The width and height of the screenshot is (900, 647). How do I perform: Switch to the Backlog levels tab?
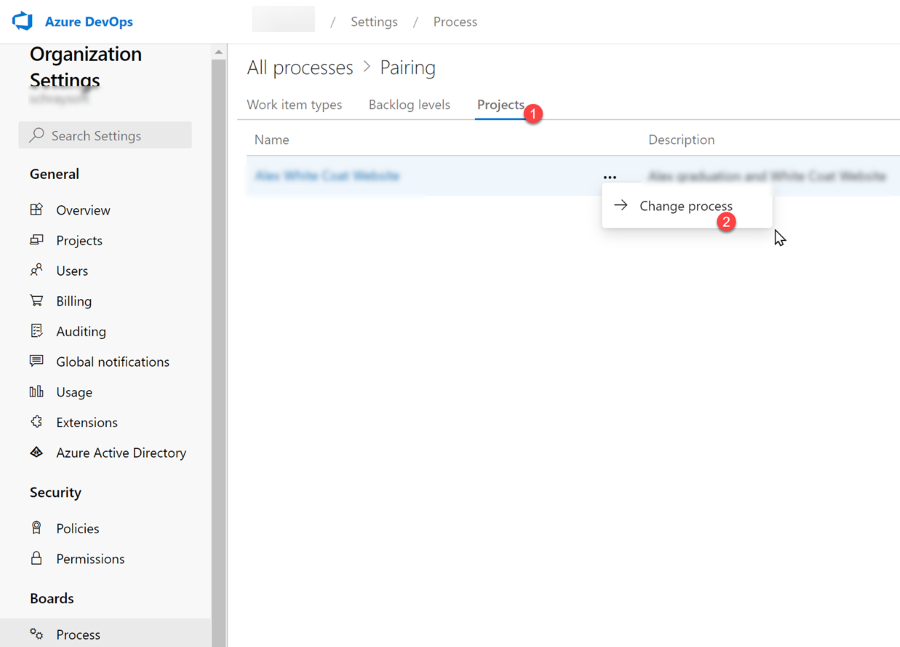coord(409,104)
